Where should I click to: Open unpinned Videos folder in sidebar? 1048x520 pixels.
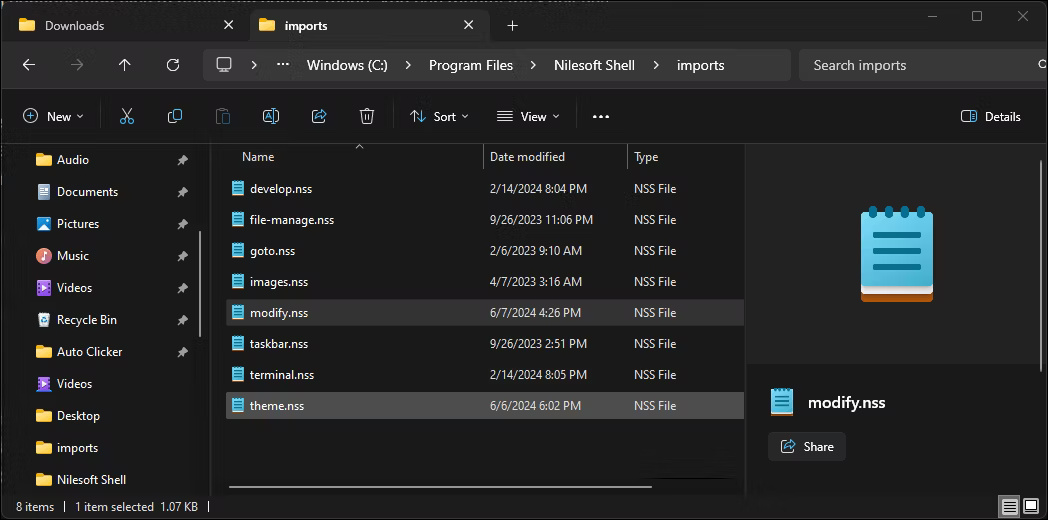coord(64,384)
